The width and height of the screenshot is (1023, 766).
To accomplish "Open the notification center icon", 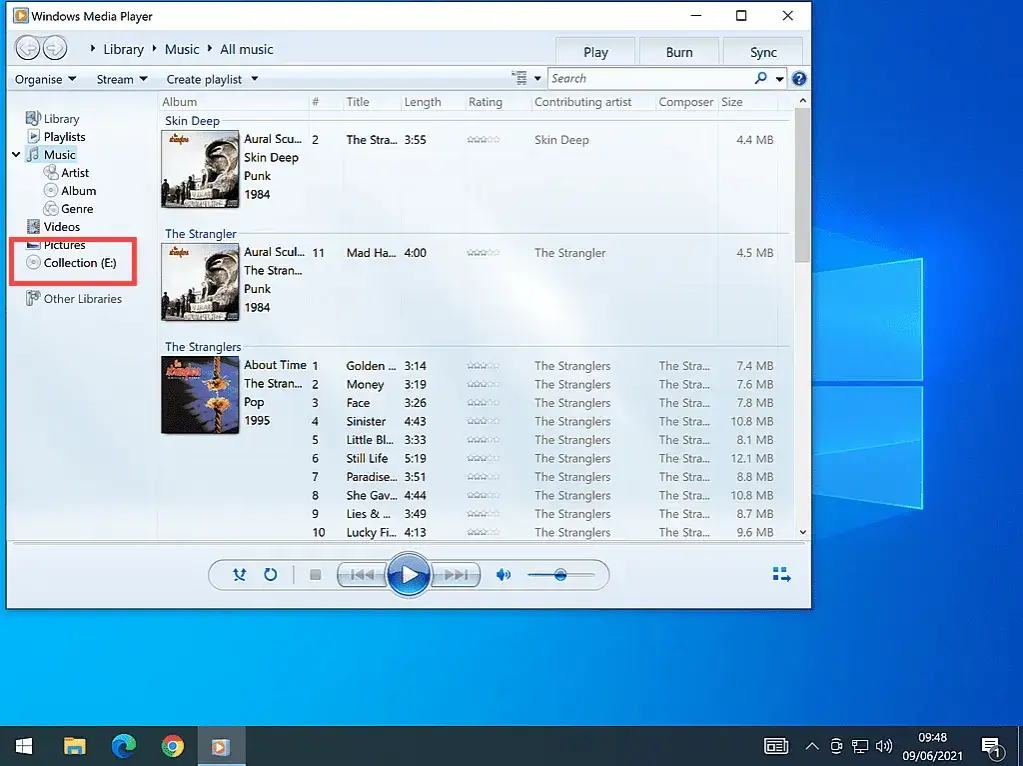I will coord(991,746).
